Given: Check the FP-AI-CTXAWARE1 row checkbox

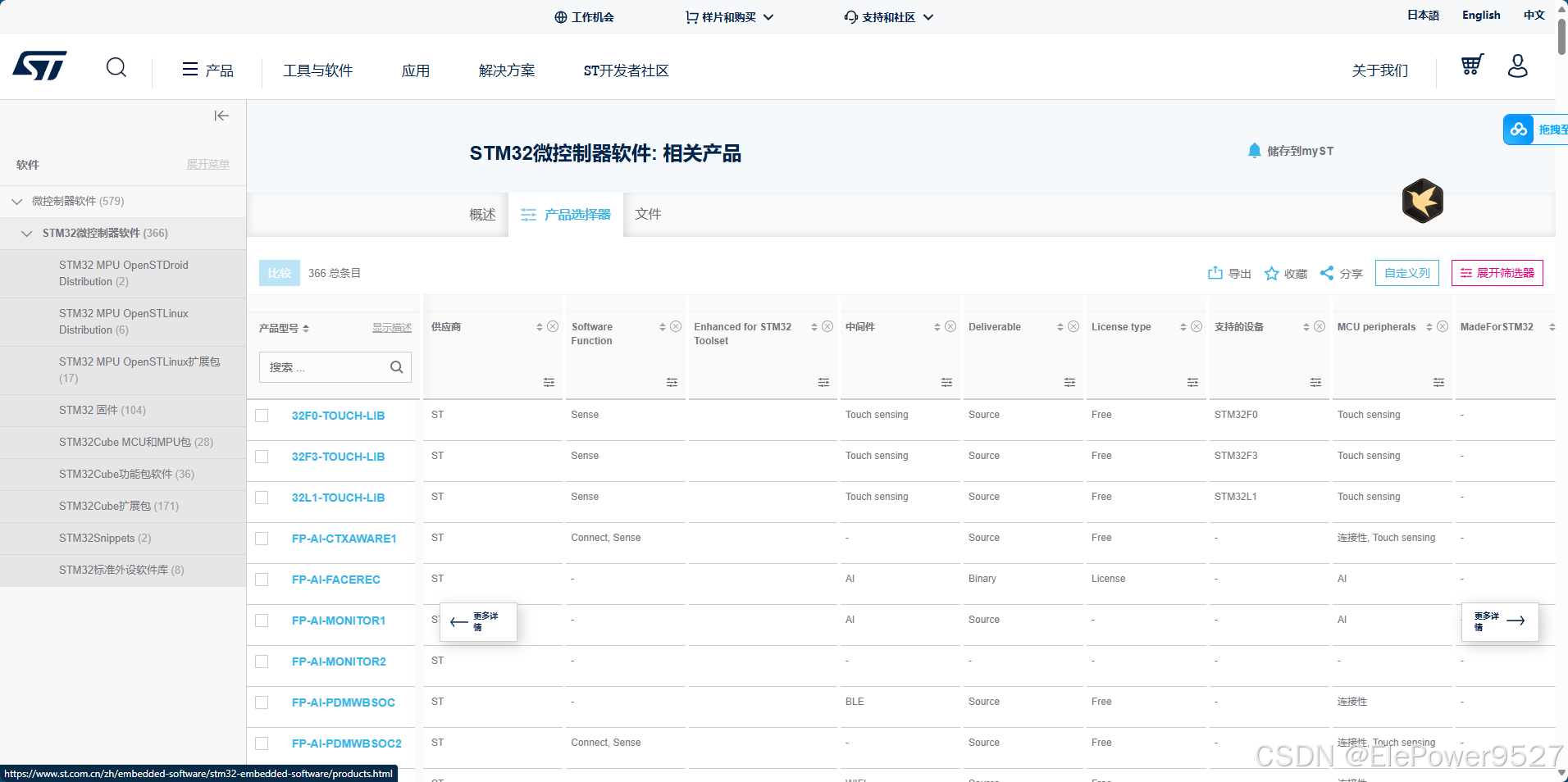Looking at the screenshot, I should pos(262,539).
